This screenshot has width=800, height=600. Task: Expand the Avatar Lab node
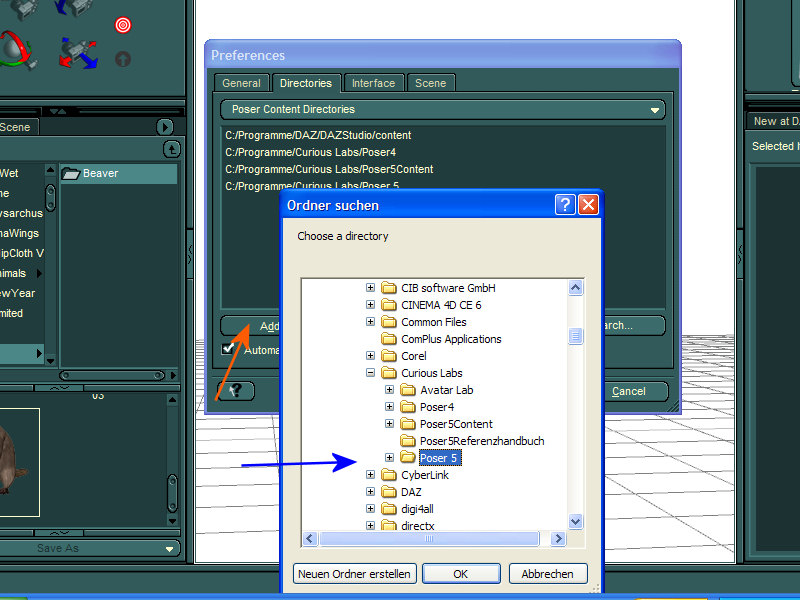(x=389, y=390)
